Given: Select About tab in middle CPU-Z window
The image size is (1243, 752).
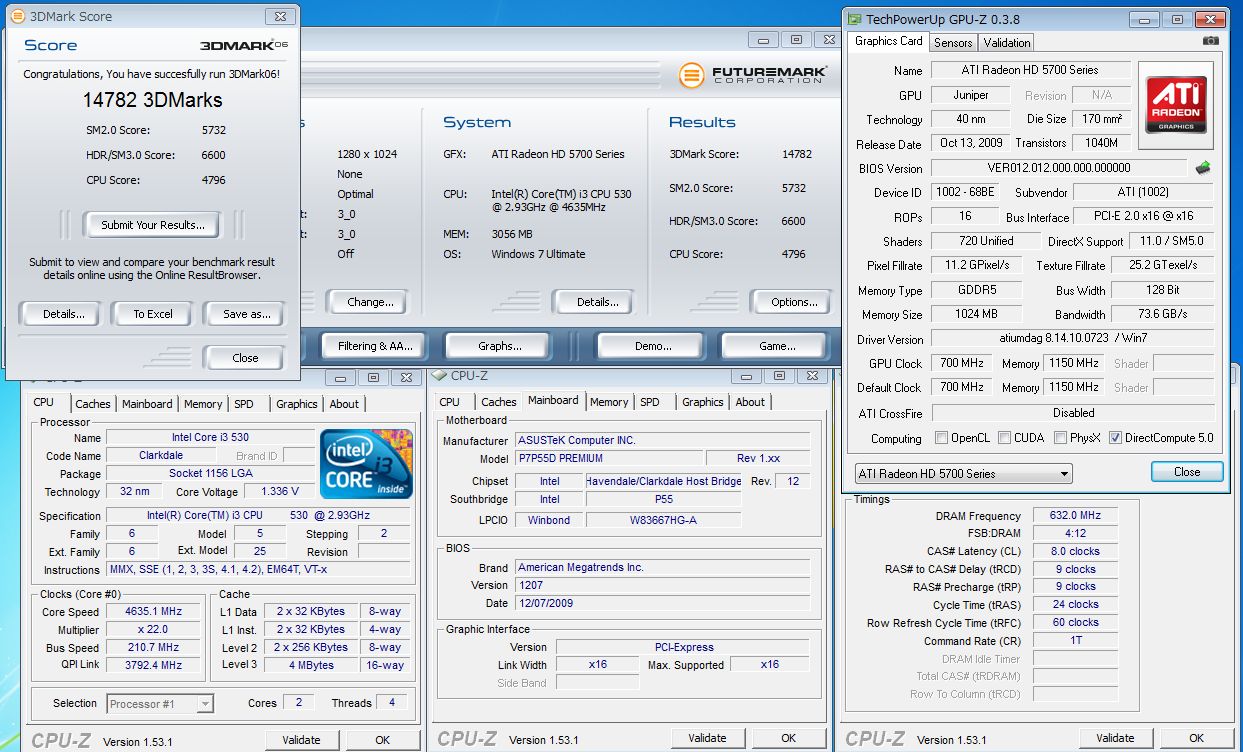Looking at the screenshot, I should [x=750, y=402].
